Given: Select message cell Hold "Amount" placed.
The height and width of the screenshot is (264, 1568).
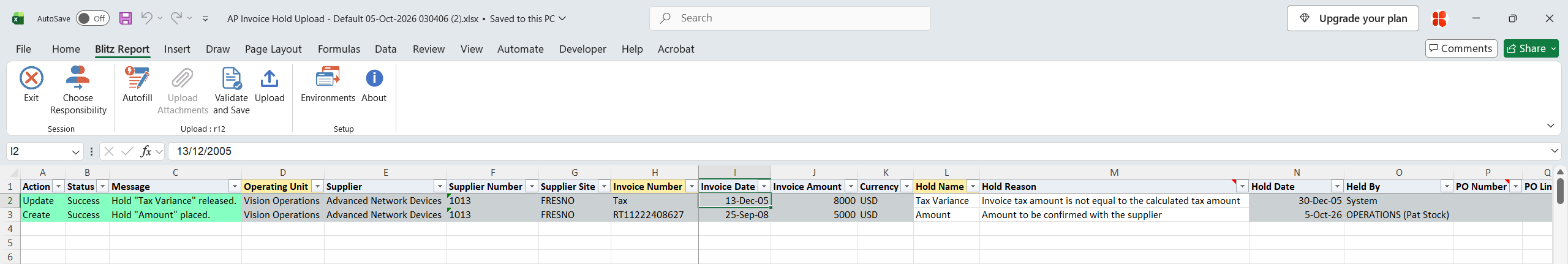Looking at the screenshot, I should click(175, 215).
